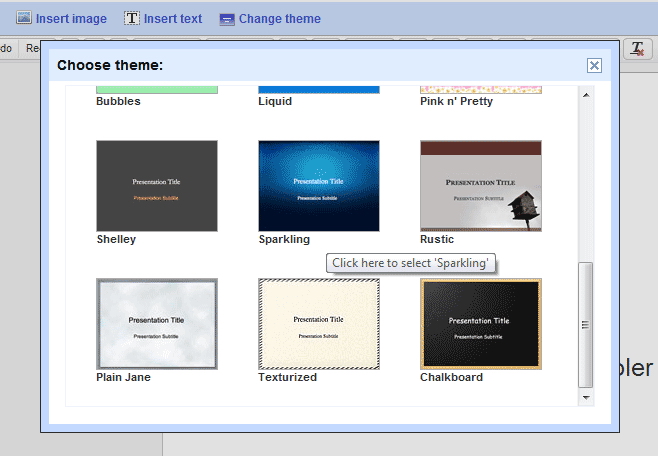
Task: Click the scrollbar down arrow
Action: tap(586, 397)
